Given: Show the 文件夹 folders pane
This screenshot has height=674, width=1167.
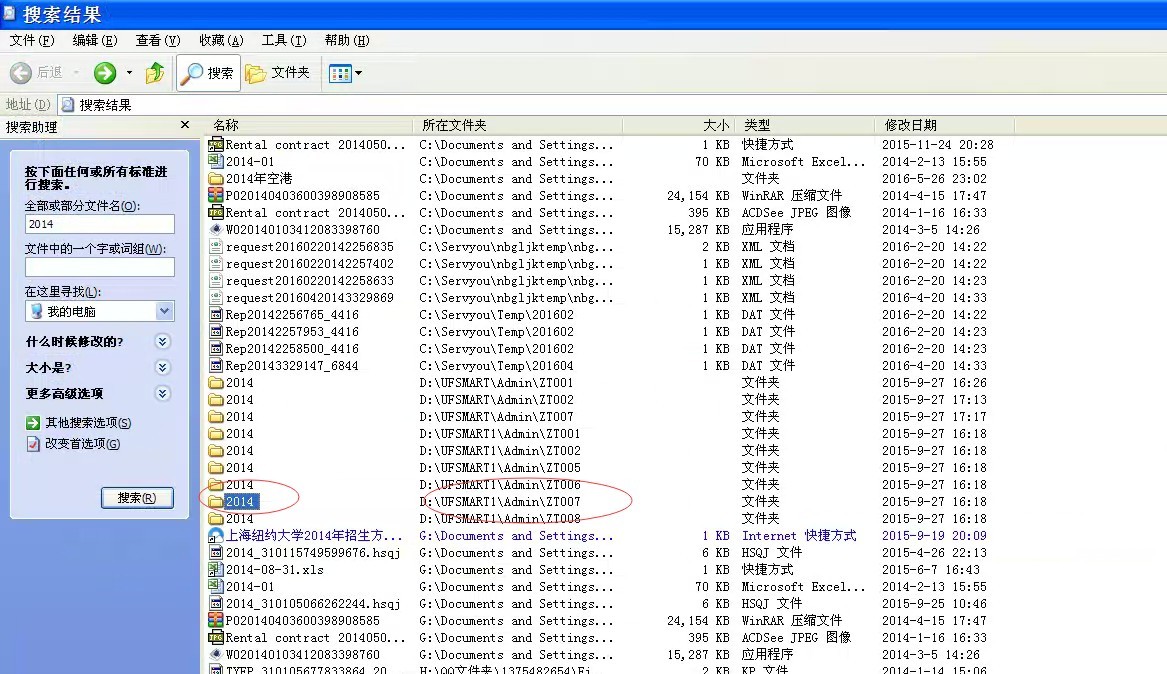Looking at the screenshot, I should 278,73.
